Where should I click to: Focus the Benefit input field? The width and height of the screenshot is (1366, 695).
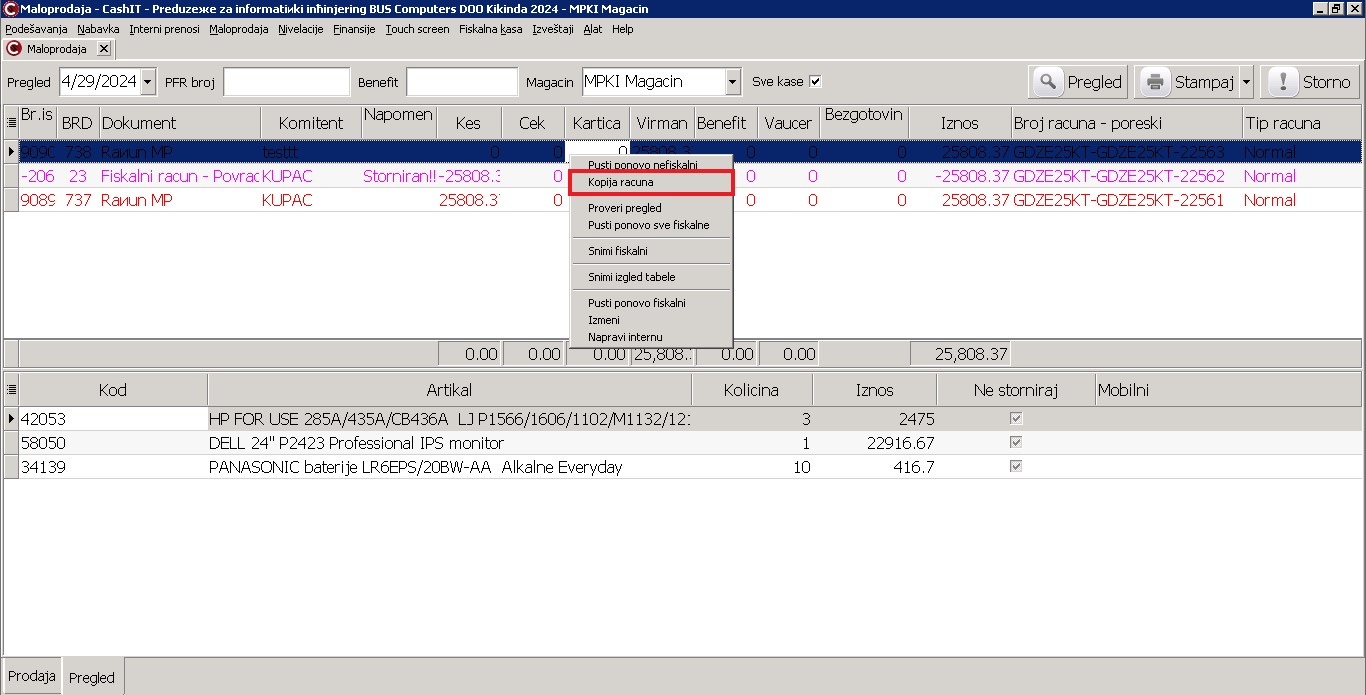pyautogui.click(x=462, y=82)
